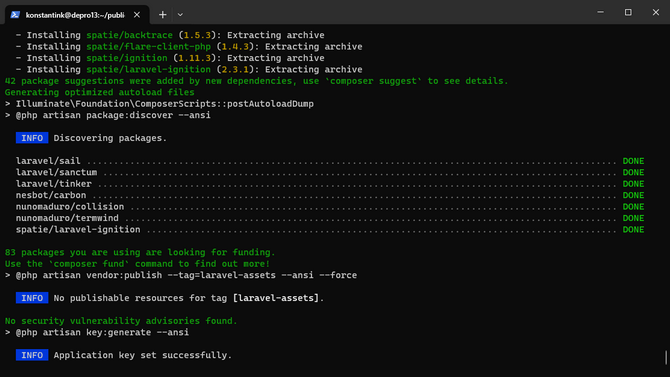670x377 pixels.
Task: Select the konstantink@depro13 tab title
Action: pos(75,15)
